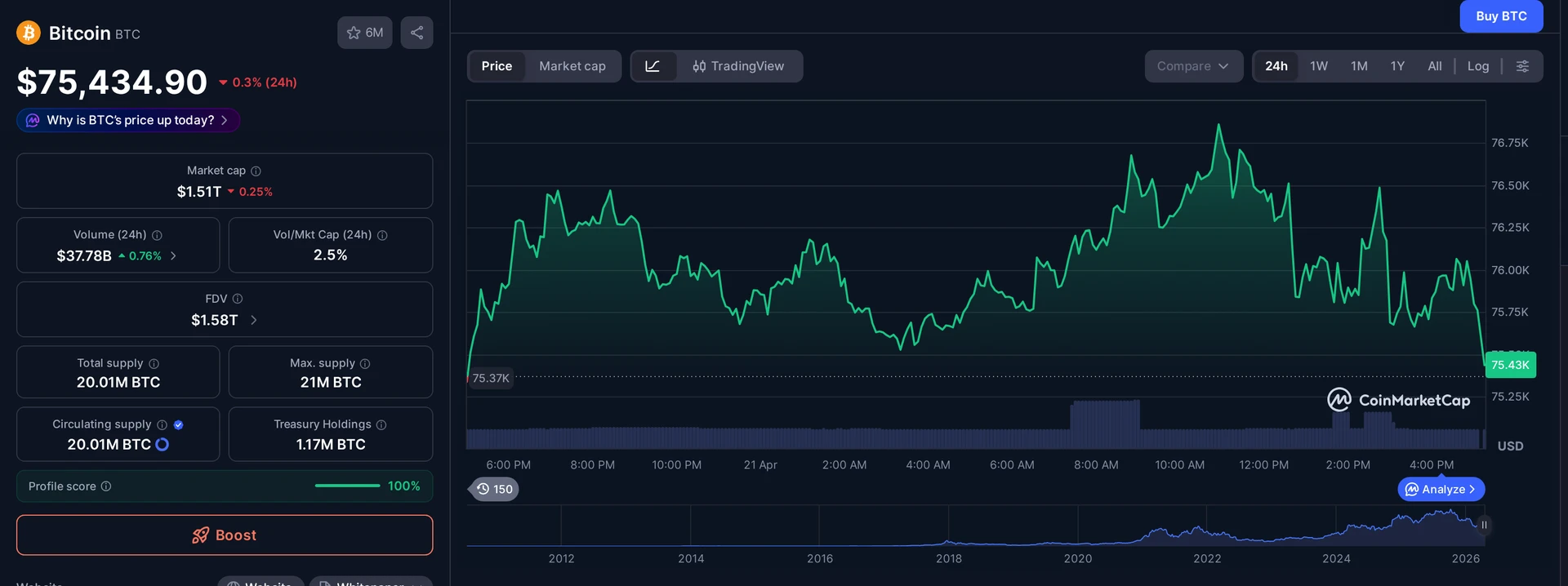Screen dimensions: 1568x586
Task: Select 1Y time range
Action: (x=1397, y=66)
